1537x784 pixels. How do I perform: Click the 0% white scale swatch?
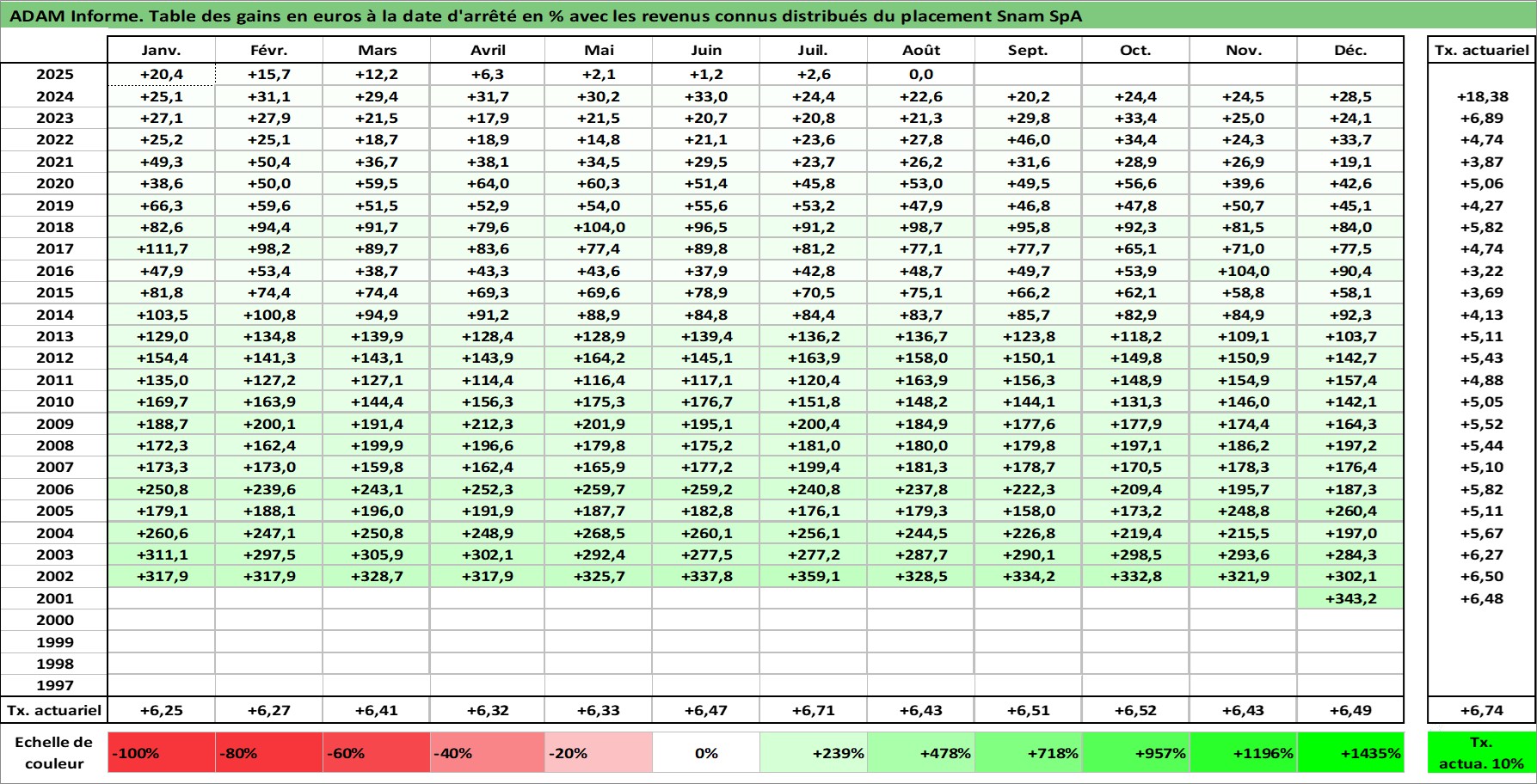[x=705, y=753]
